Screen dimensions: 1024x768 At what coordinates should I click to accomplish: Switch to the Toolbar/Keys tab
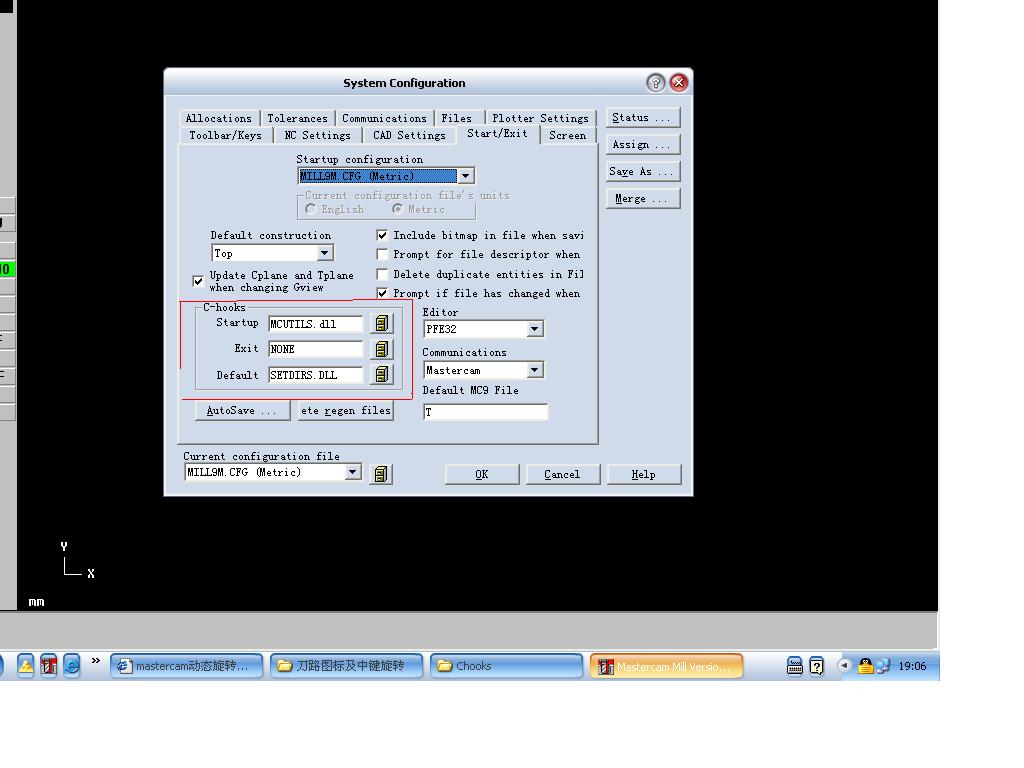(225, 135)
